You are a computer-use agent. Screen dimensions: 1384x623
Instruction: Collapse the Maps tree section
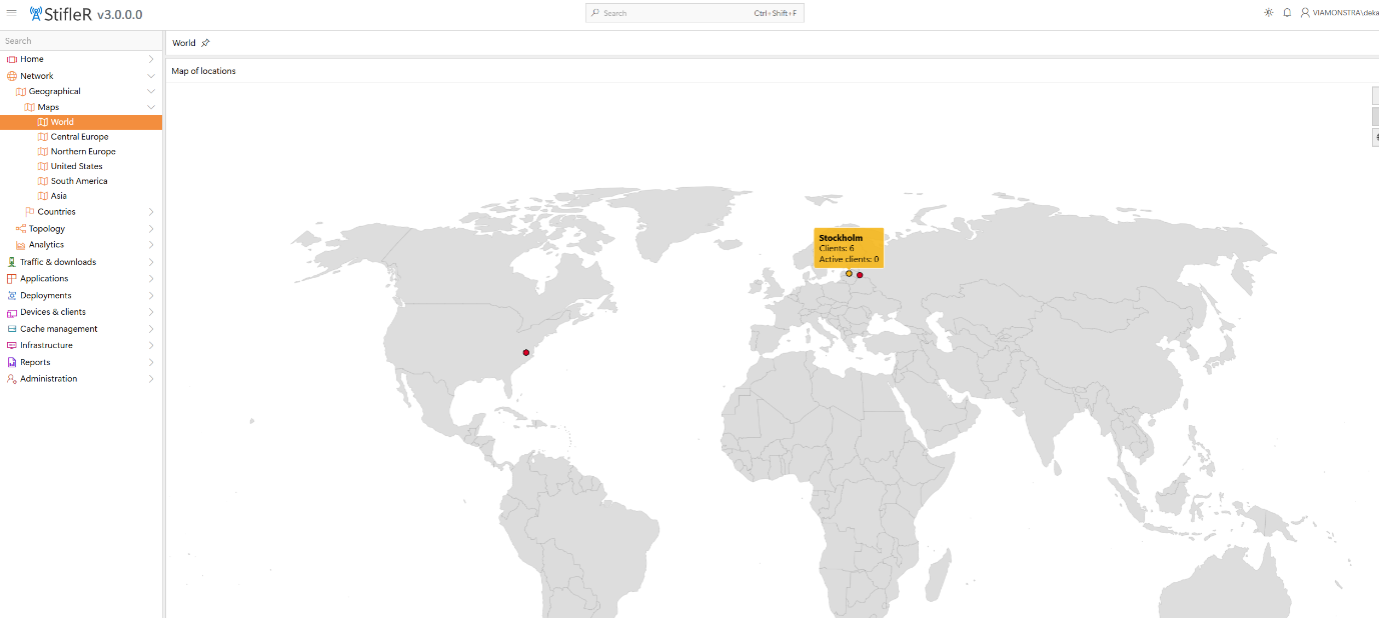click(150, 106)
